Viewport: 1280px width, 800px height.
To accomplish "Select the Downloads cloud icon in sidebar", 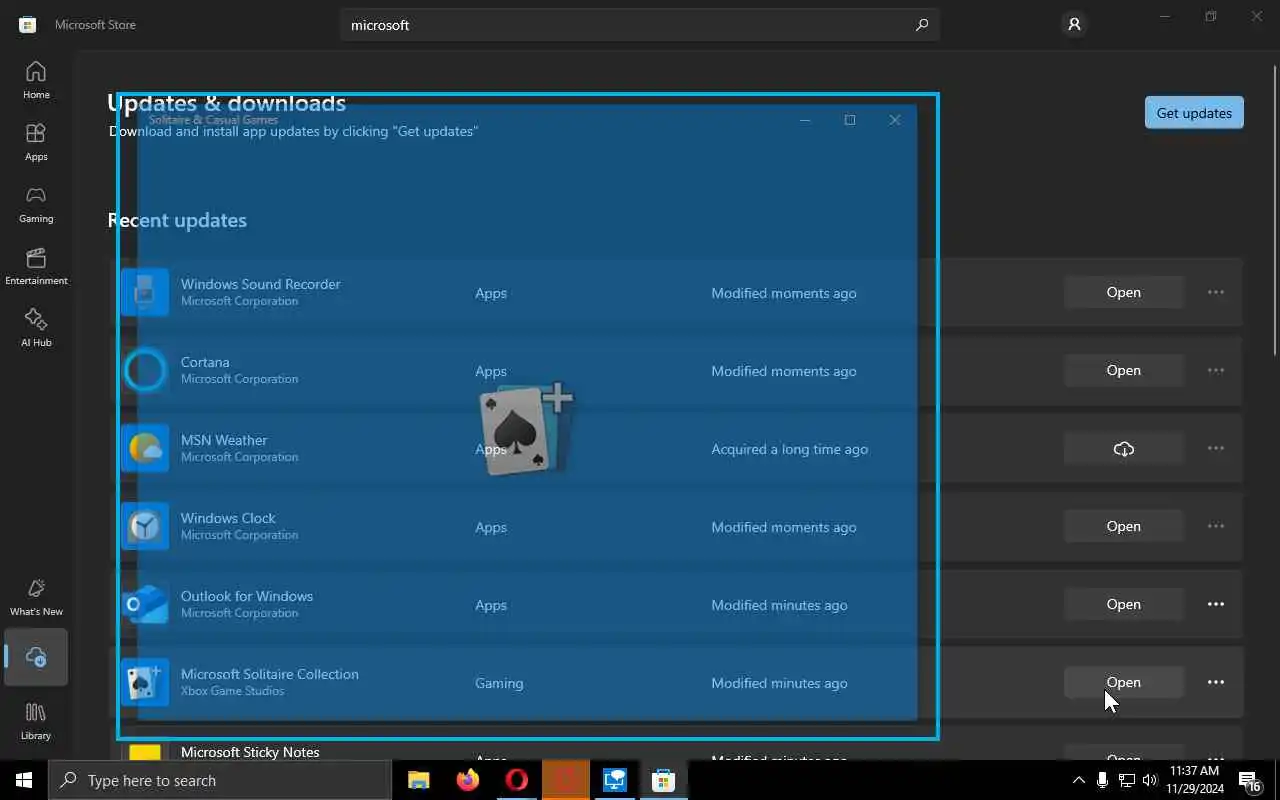I will coord(36,657).
